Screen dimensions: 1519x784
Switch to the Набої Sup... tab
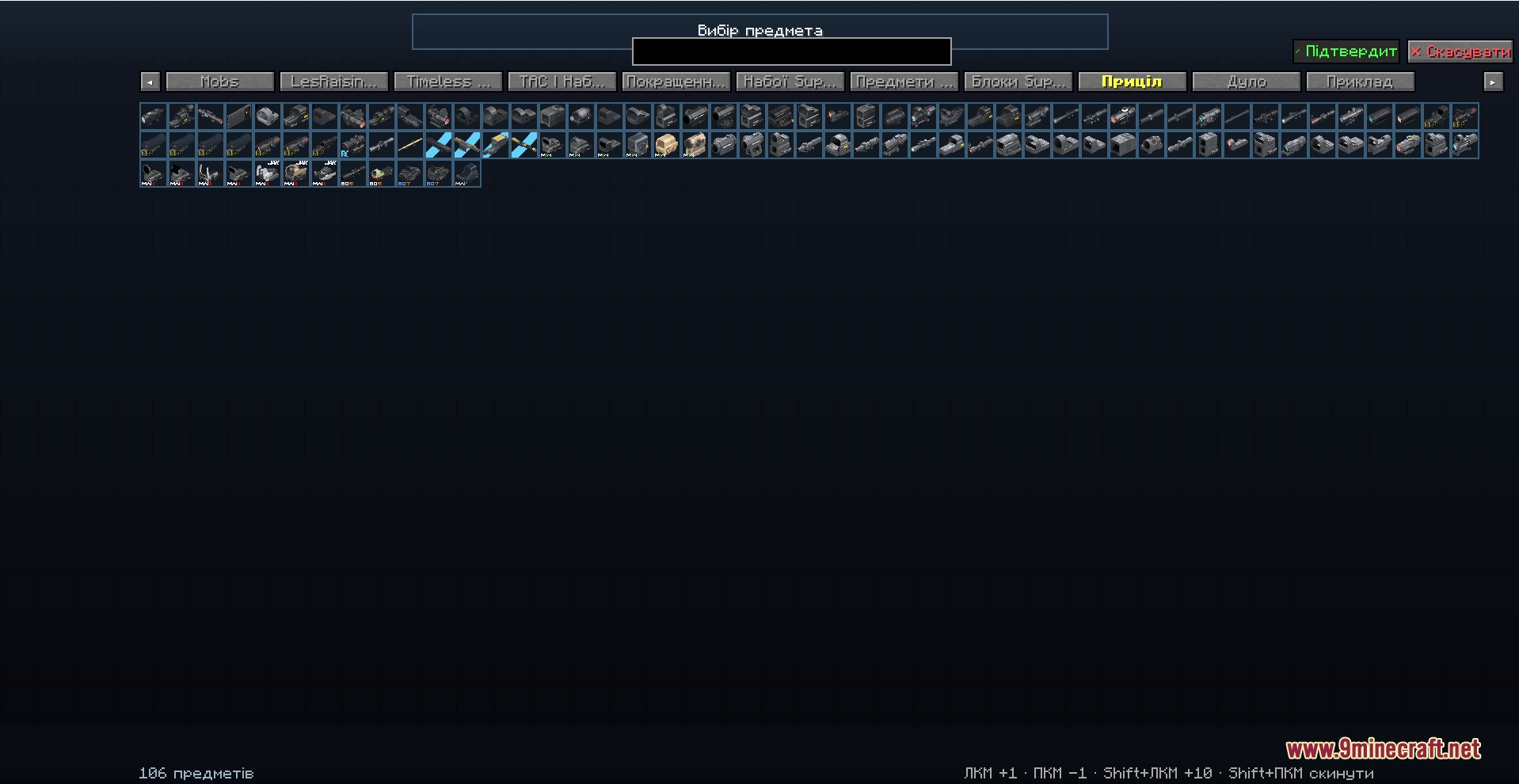[x=790, y=82]
